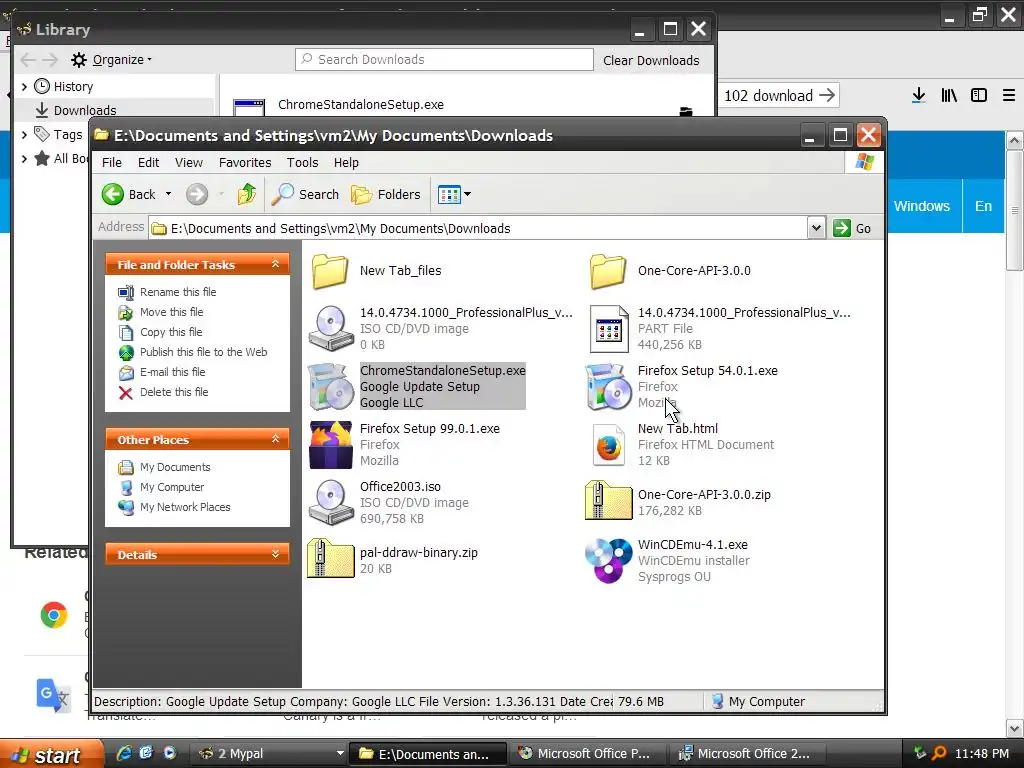
Task: Expand the Details panel
Action: [276, 554]
